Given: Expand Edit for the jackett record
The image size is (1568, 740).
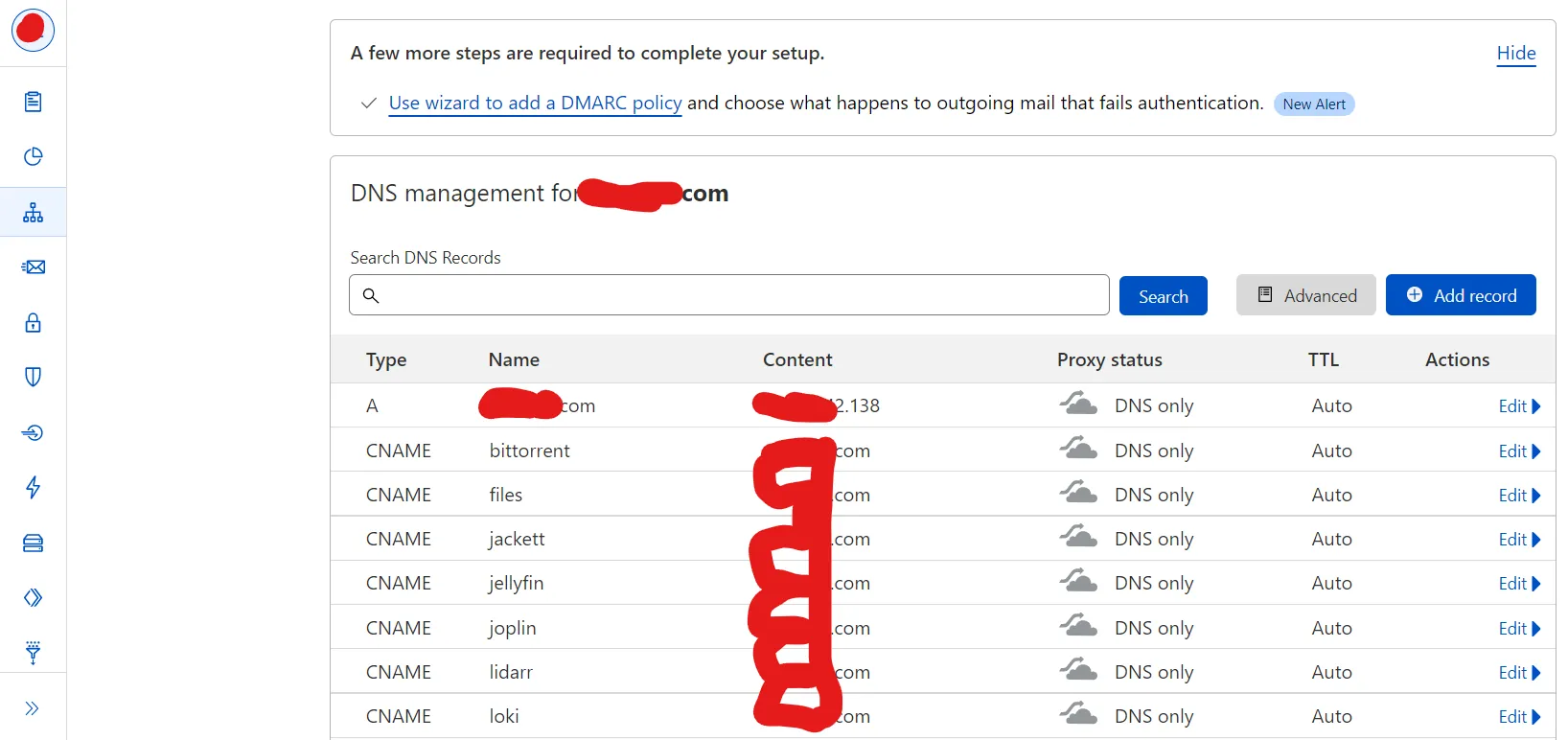Looking at the screenshot, I should coord(1518,540).
